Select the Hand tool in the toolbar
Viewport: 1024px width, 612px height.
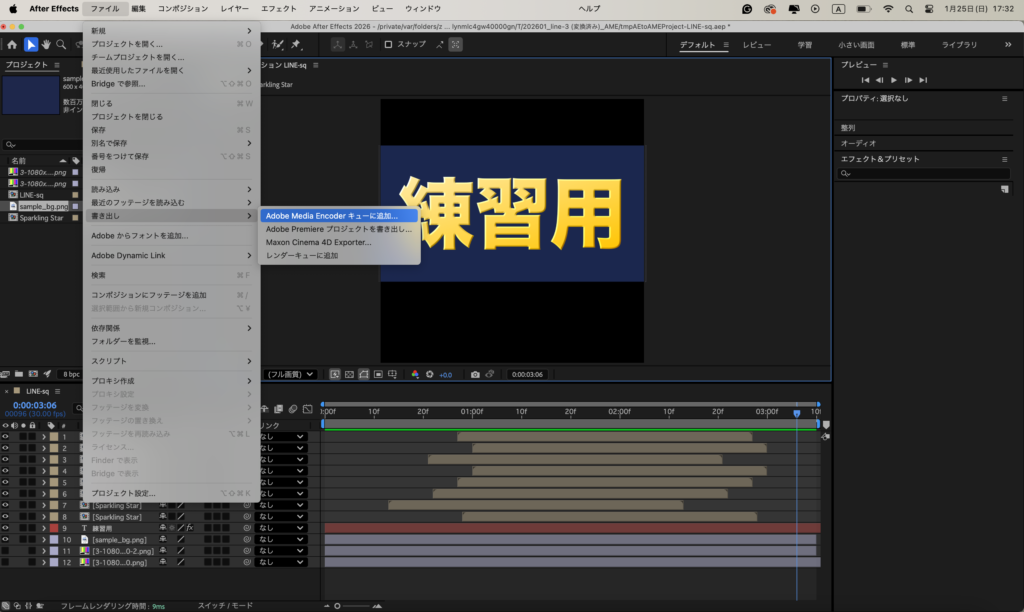[46, 45]
